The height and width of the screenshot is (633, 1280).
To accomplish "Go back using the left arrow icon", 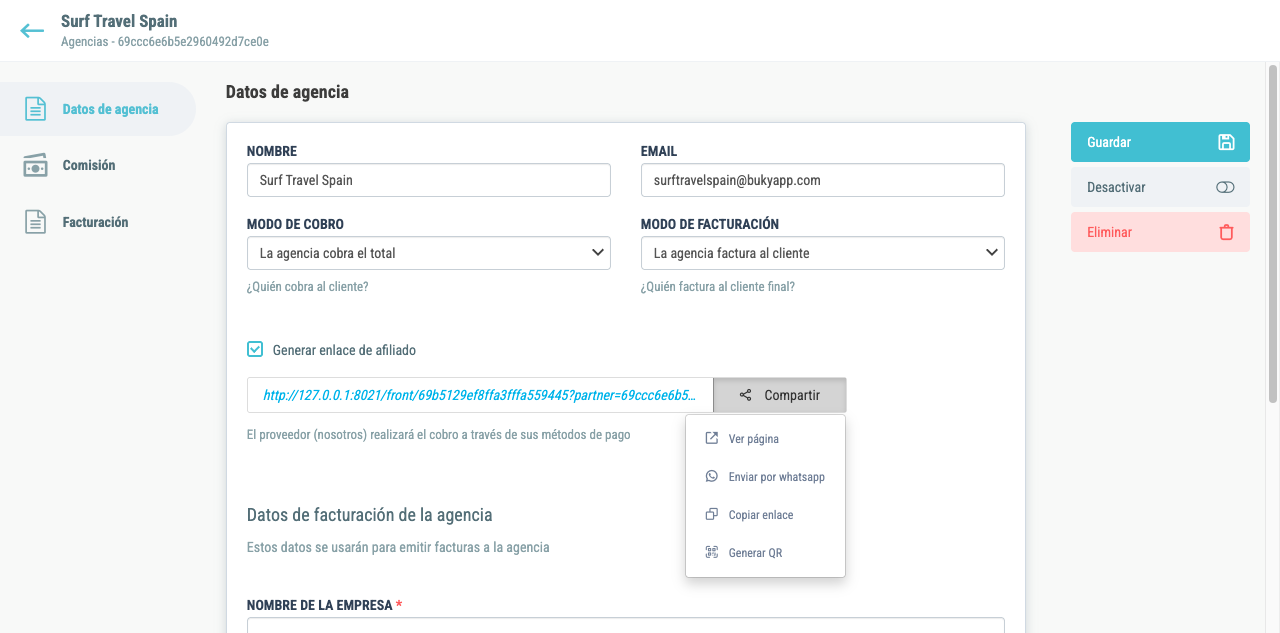I will pos(32,31).
